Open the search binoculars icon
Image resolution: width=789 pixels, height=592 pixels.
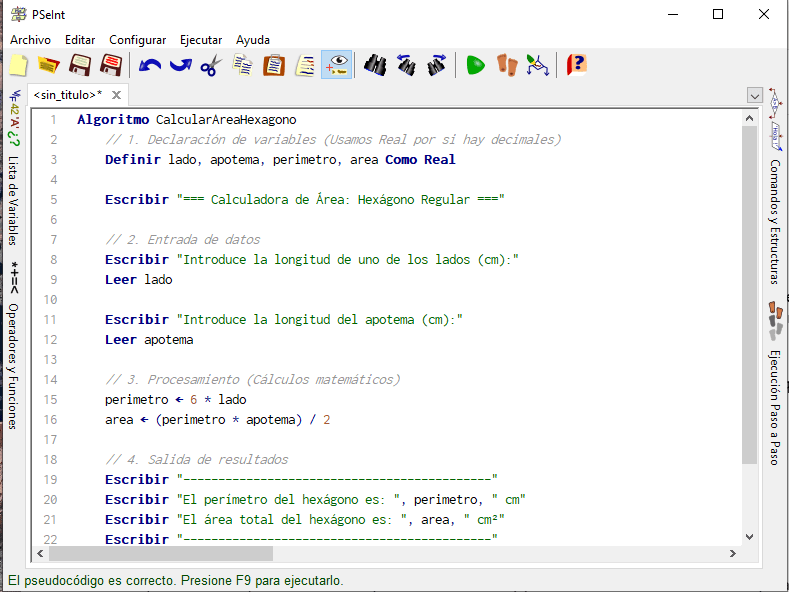(x=375, y=66)
